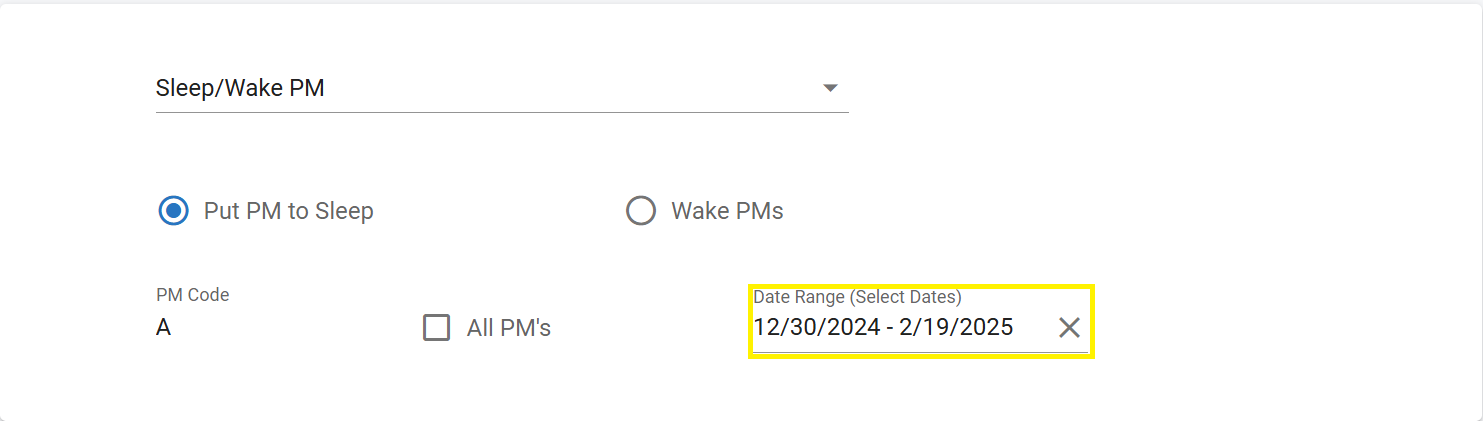Click the "Date Range (Select Dates)" label

point(857,297)
